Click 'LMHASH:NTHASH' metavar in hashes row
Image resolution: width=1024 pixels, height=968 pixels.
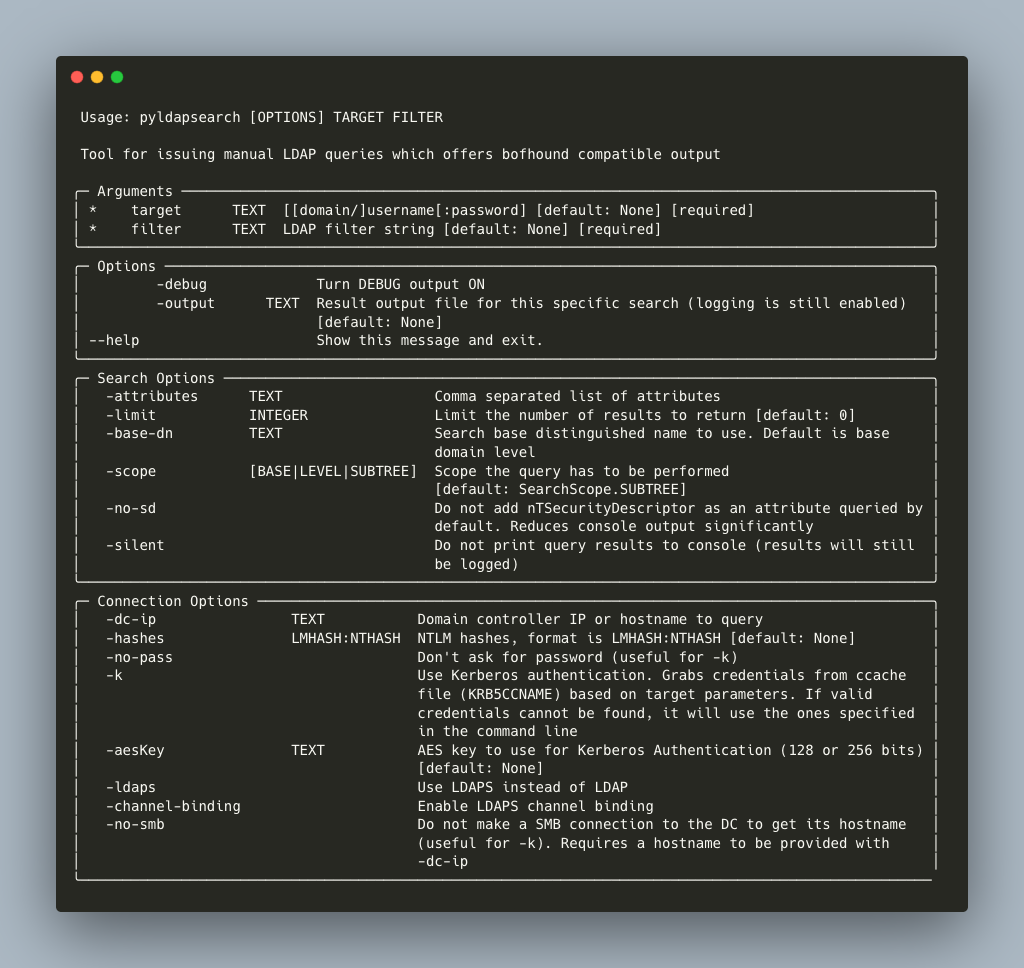pyautogui.click(x=345, y=639)
